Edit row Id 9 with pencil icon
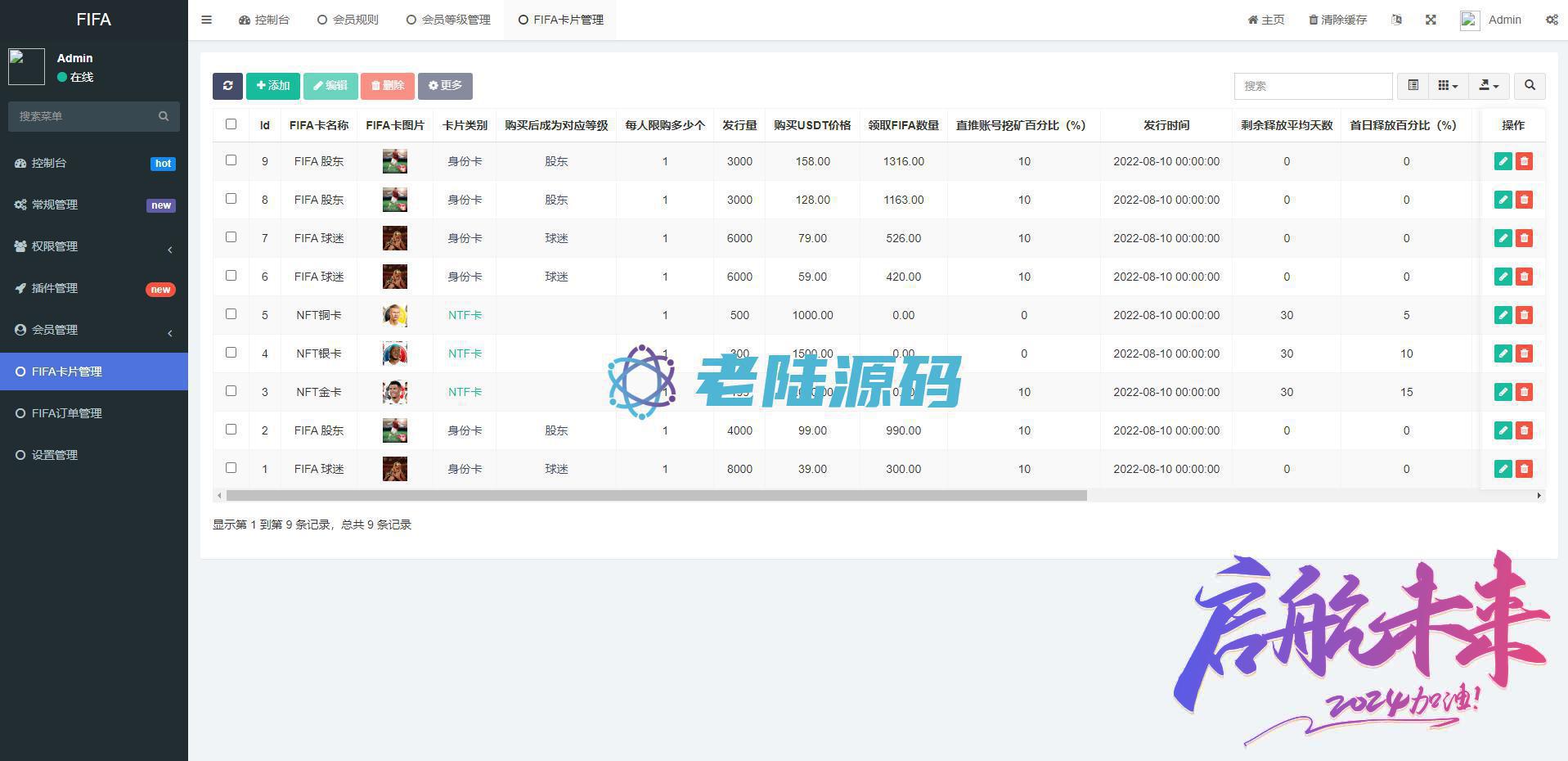1568x761 pixels. point(1503,161)
